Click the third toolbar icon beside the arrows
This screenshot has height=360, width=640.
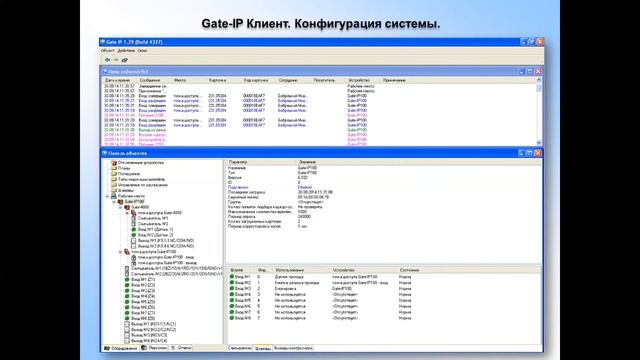pos(125,60)
